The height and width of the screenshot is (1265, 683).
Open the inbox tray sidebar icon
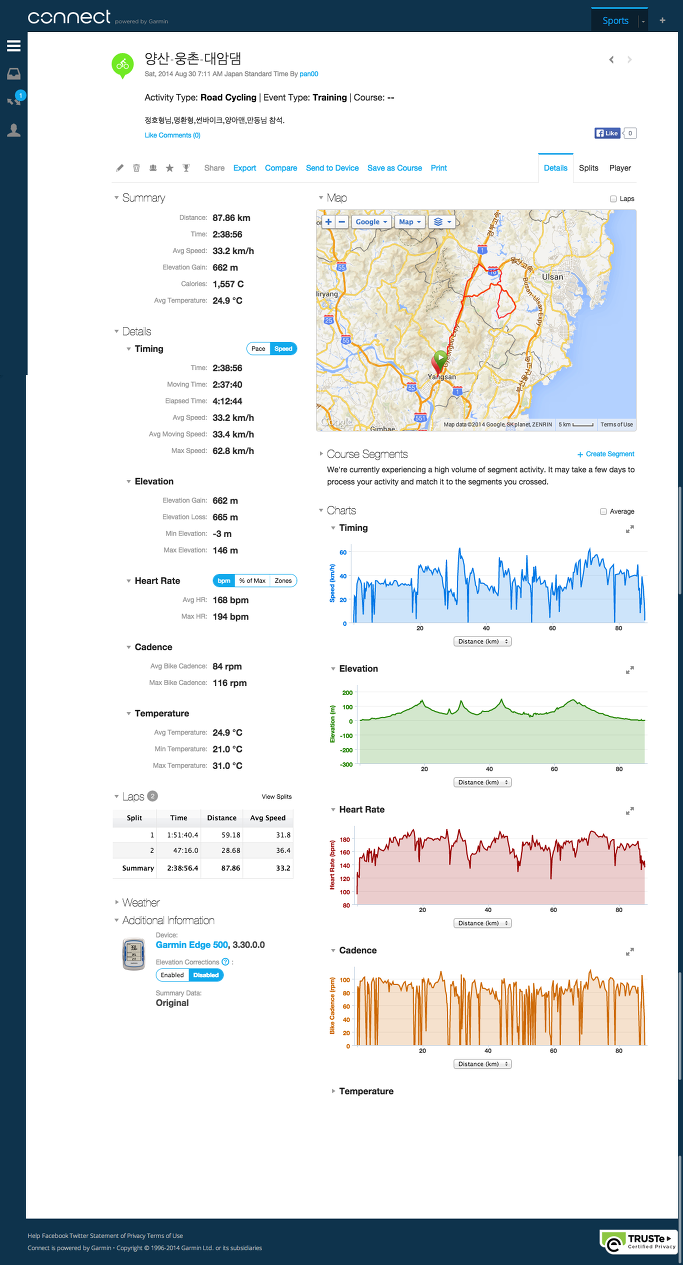(x=13, y=74)
